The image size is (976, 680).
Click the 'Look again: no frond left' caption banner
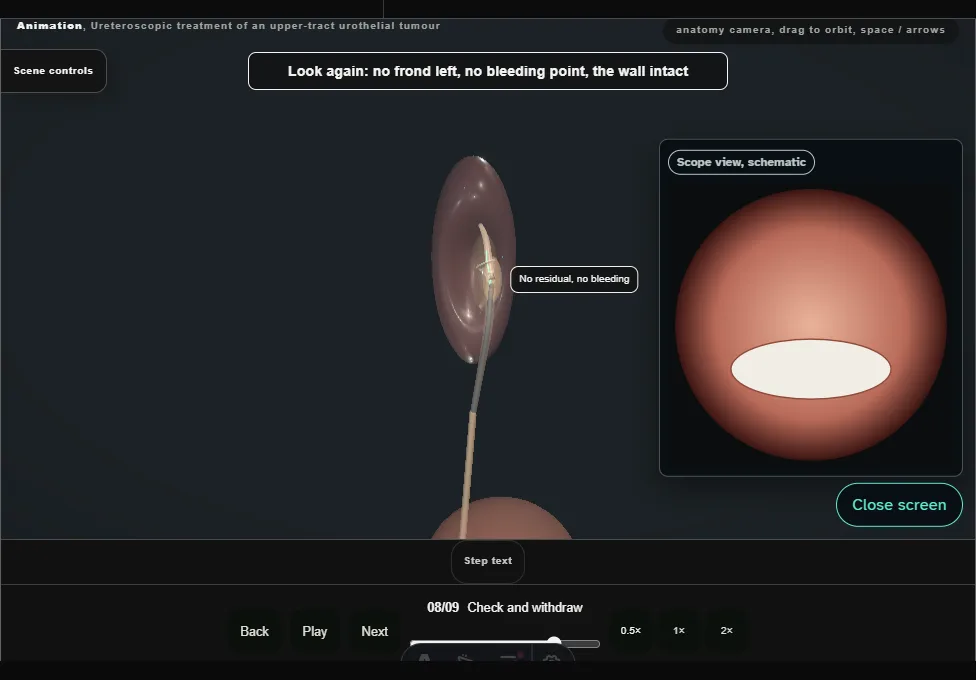pyautogui.click(x=488, y=71)
